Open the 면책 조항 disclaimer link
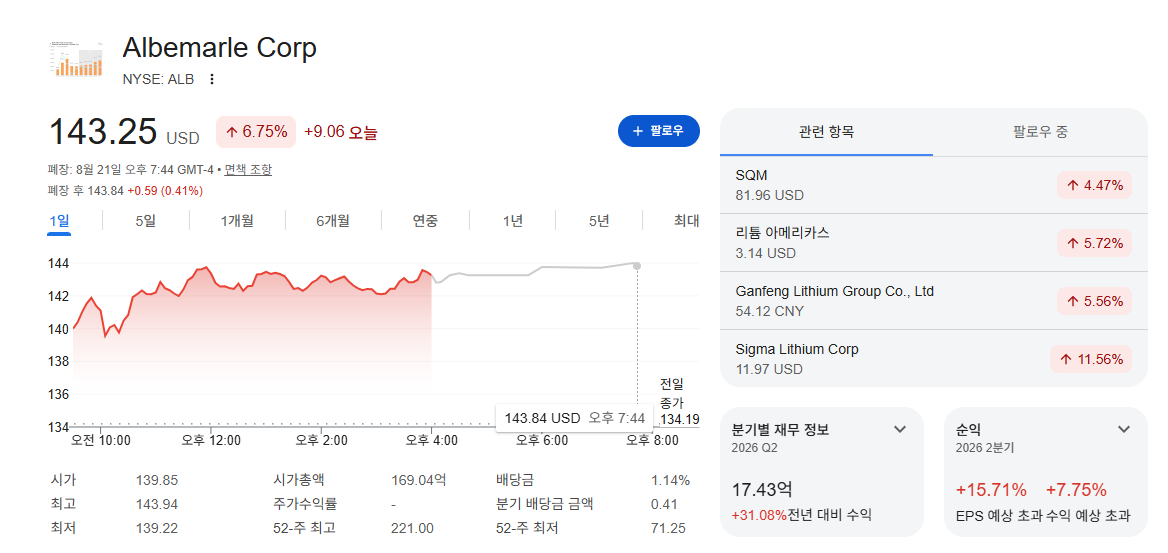 [248, 169]
